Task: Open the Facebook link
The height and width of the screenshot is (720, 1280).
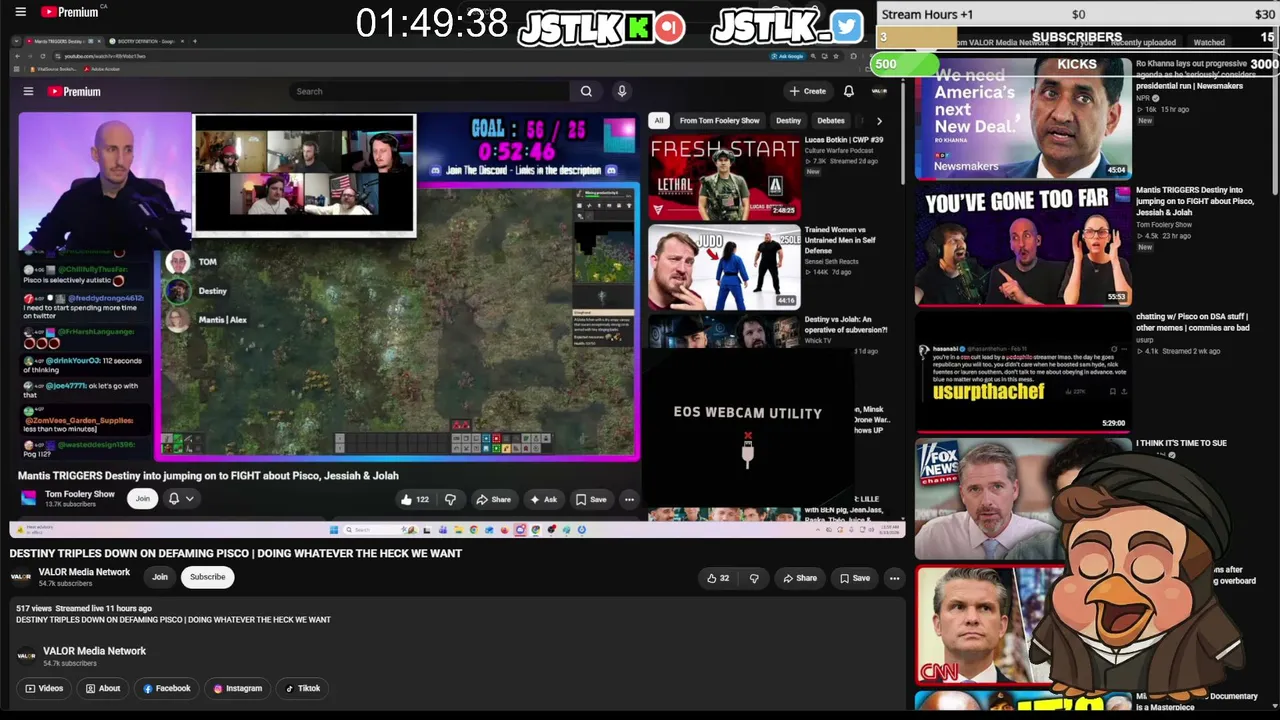Action: [167, 688]
